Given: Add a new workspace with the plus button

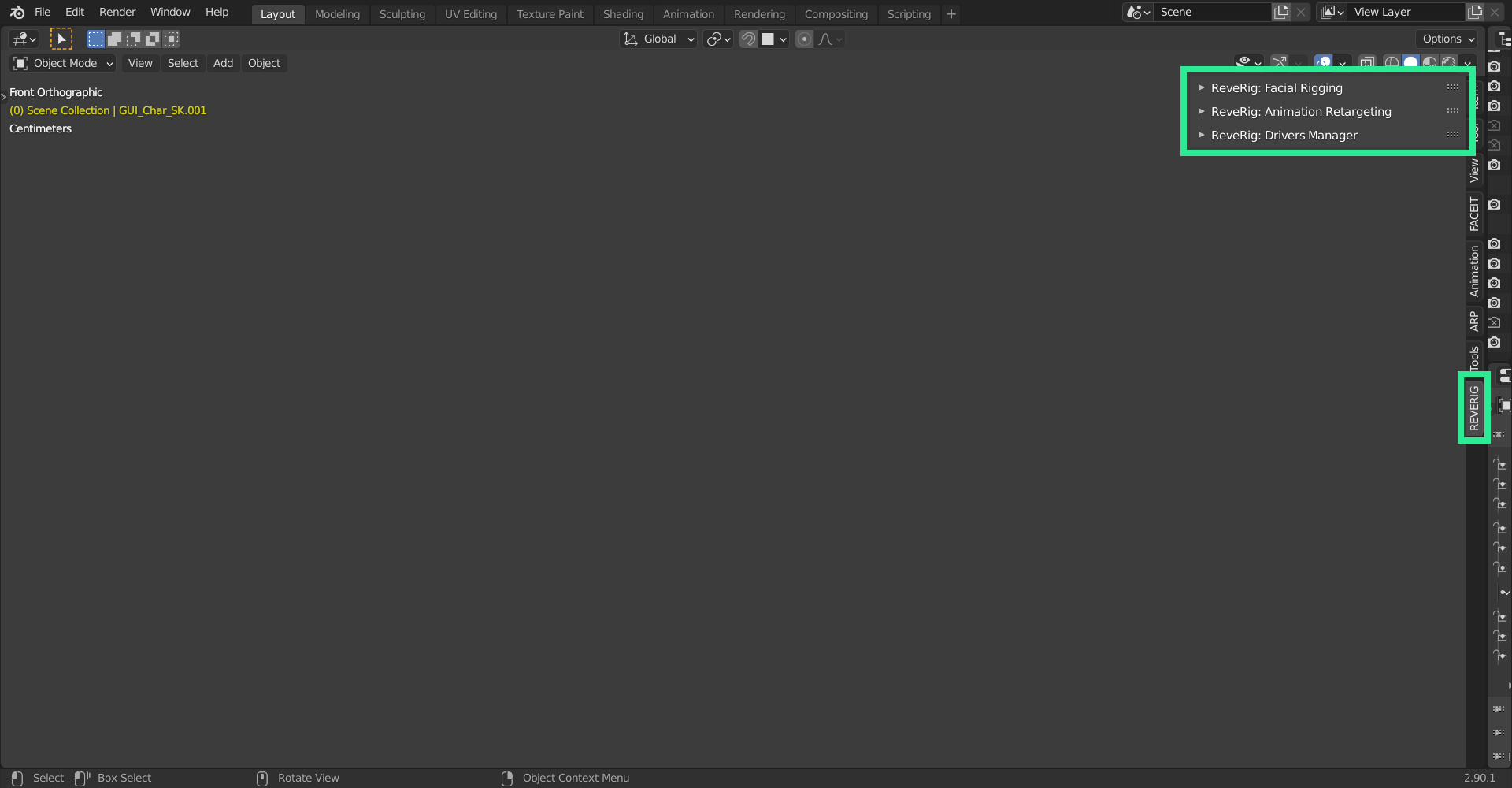Looking at the screenshot, I should [951, 13].
